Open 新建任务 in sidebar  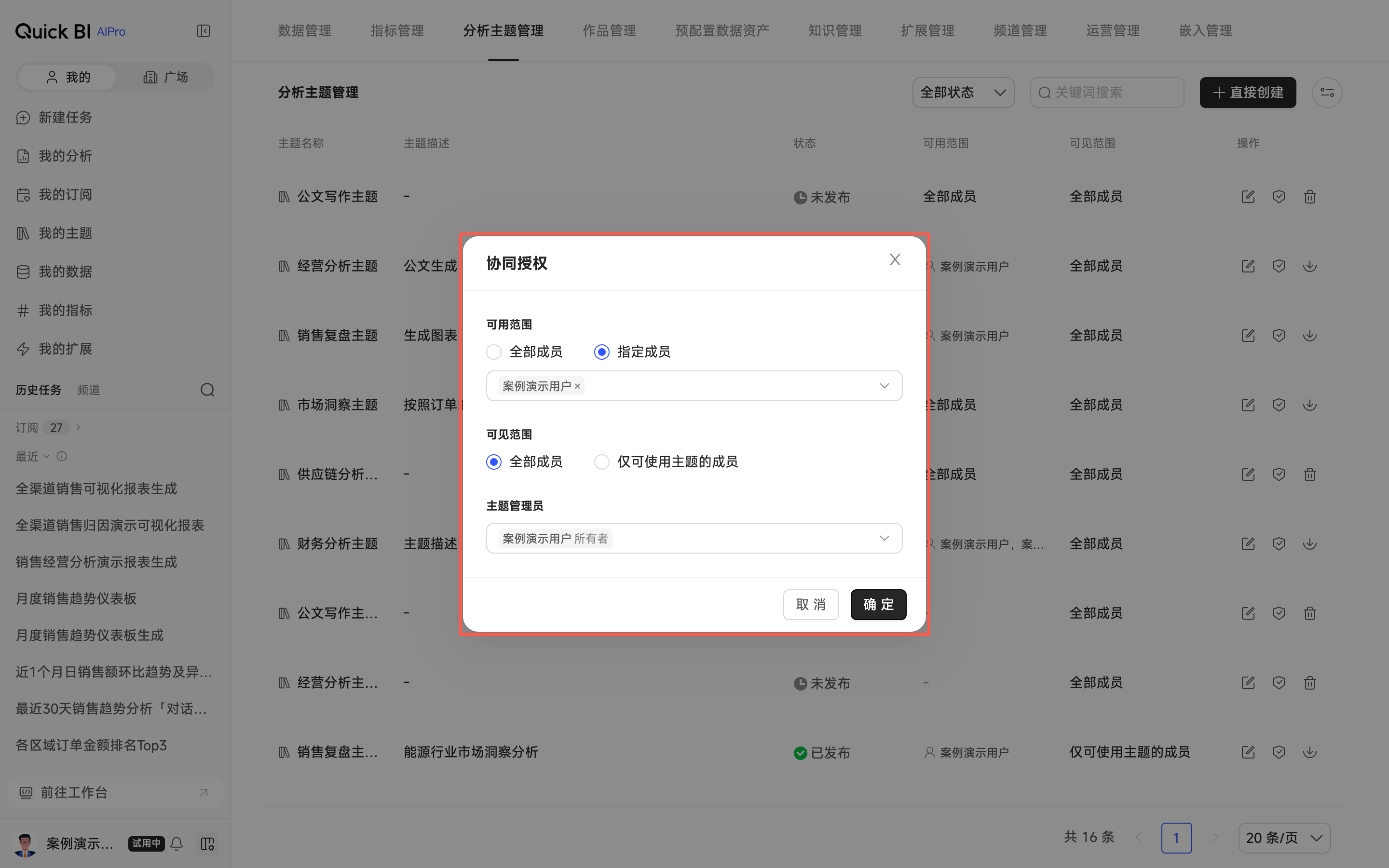pos(54,118)
